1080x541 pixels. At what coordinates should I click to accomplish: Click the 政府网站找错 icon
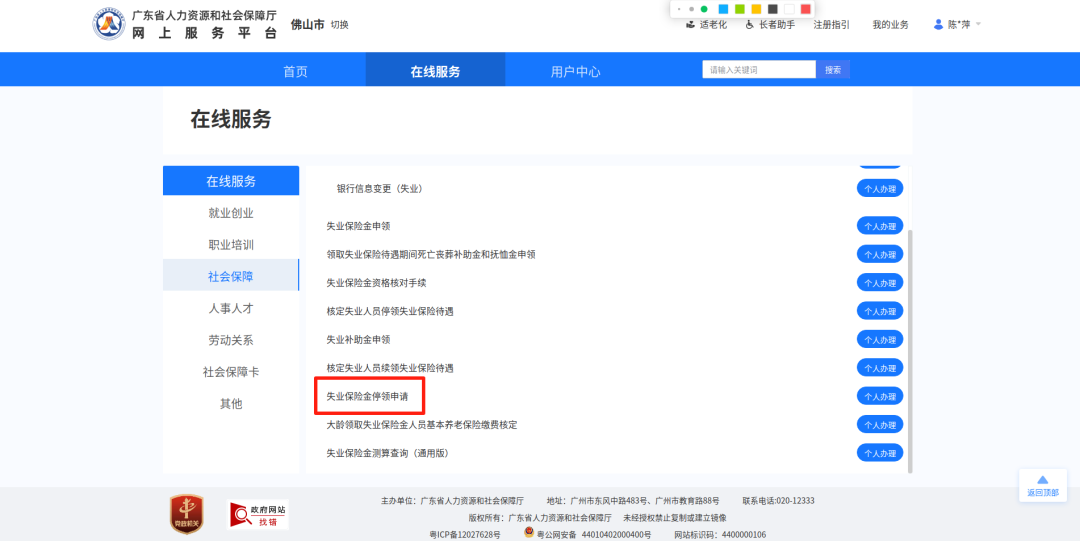pyautogui.click(x=259, y=515)
